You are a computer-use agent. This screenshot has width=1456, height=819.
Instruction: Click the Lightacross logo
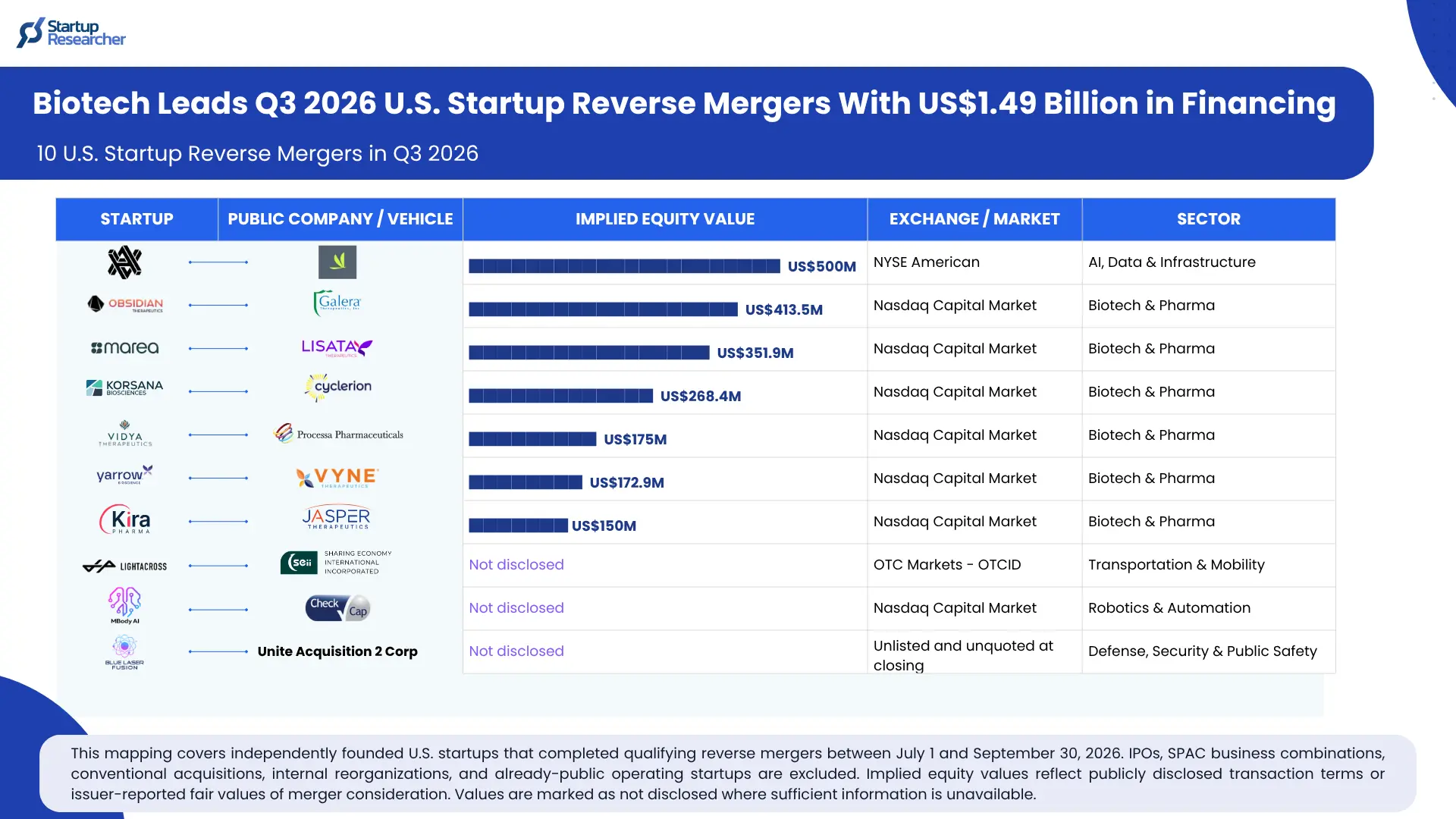click(125, 566)
